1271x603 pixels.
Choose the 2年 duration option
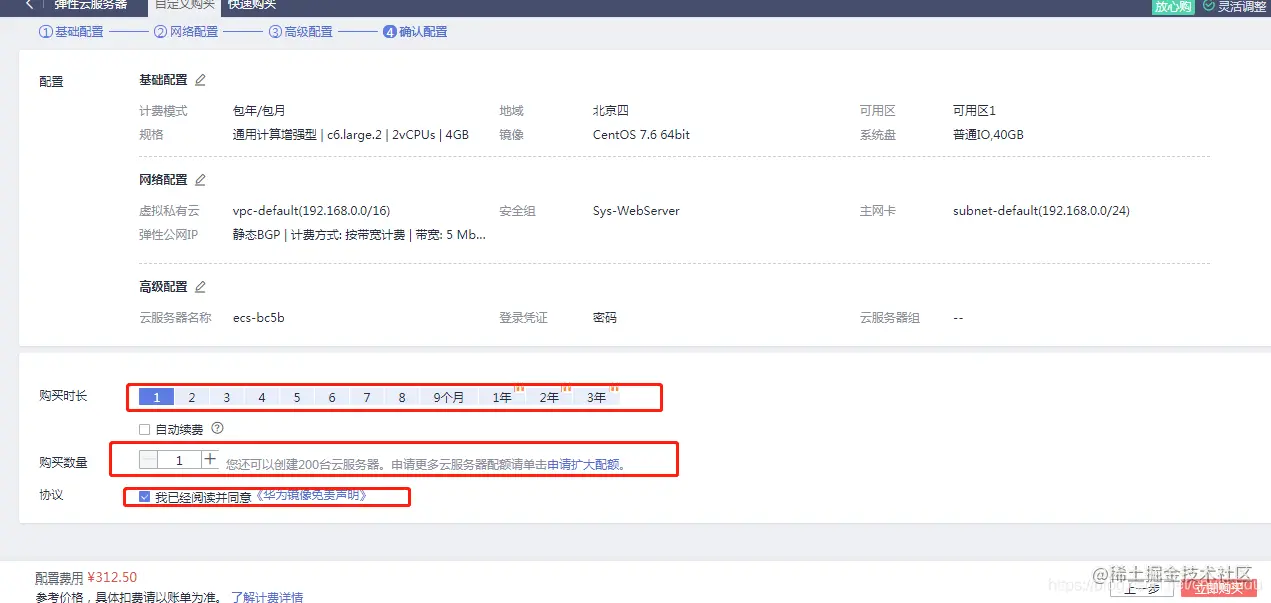[x=549, y=397]
